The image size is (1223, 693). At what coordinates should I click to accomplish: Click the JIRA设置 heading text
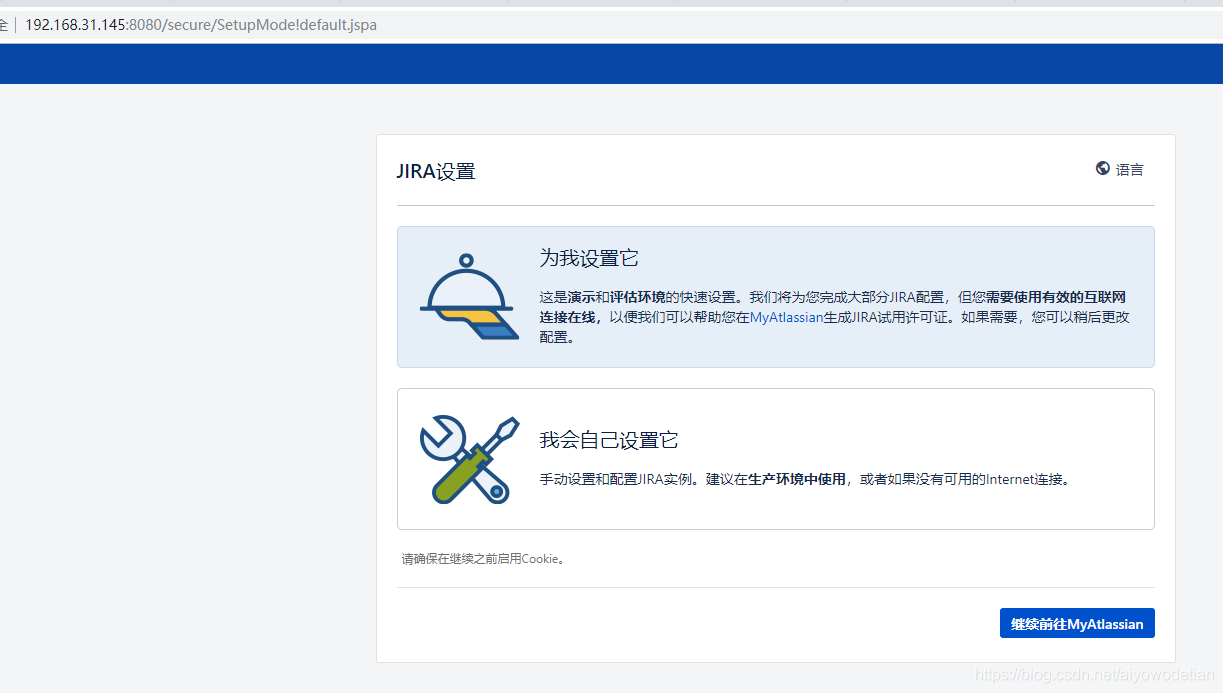tap(436, 171)
